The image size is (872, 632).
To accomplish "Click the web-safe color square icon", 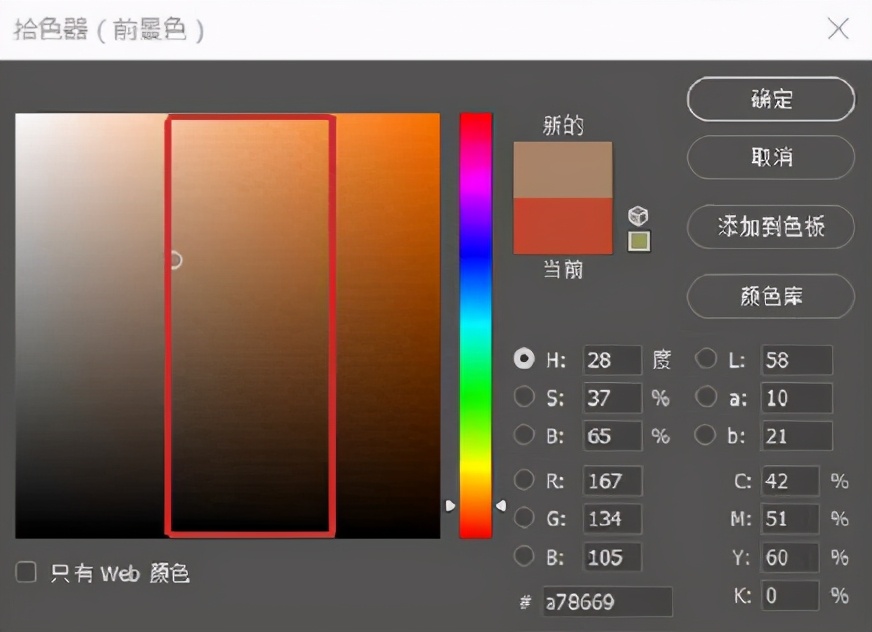I will point(638,241).
